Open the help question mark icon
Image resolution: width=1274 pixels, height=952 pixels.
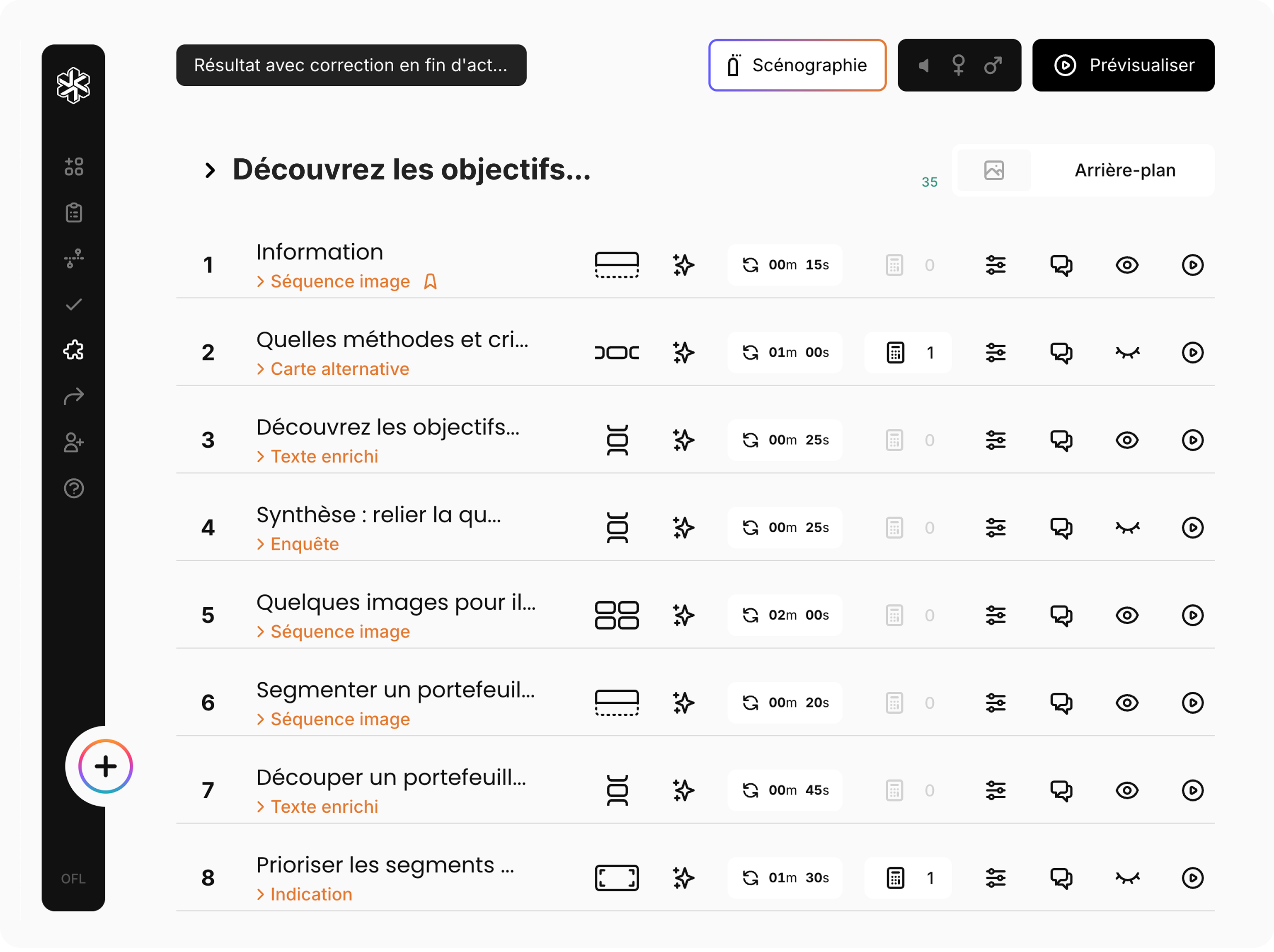(x=74, y=488)
